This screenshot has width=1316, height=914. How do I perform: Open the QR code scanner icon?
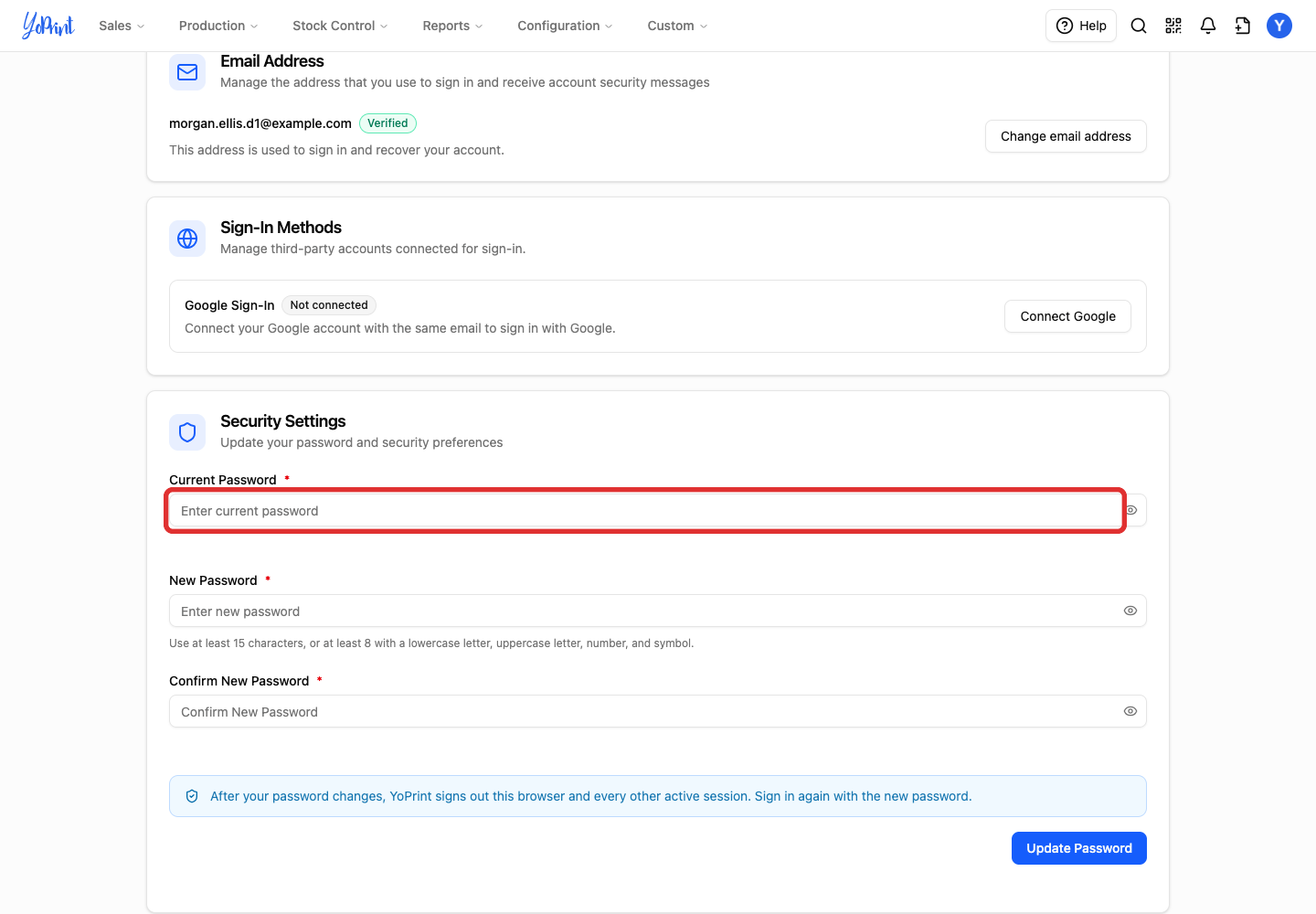(1173, 26)
